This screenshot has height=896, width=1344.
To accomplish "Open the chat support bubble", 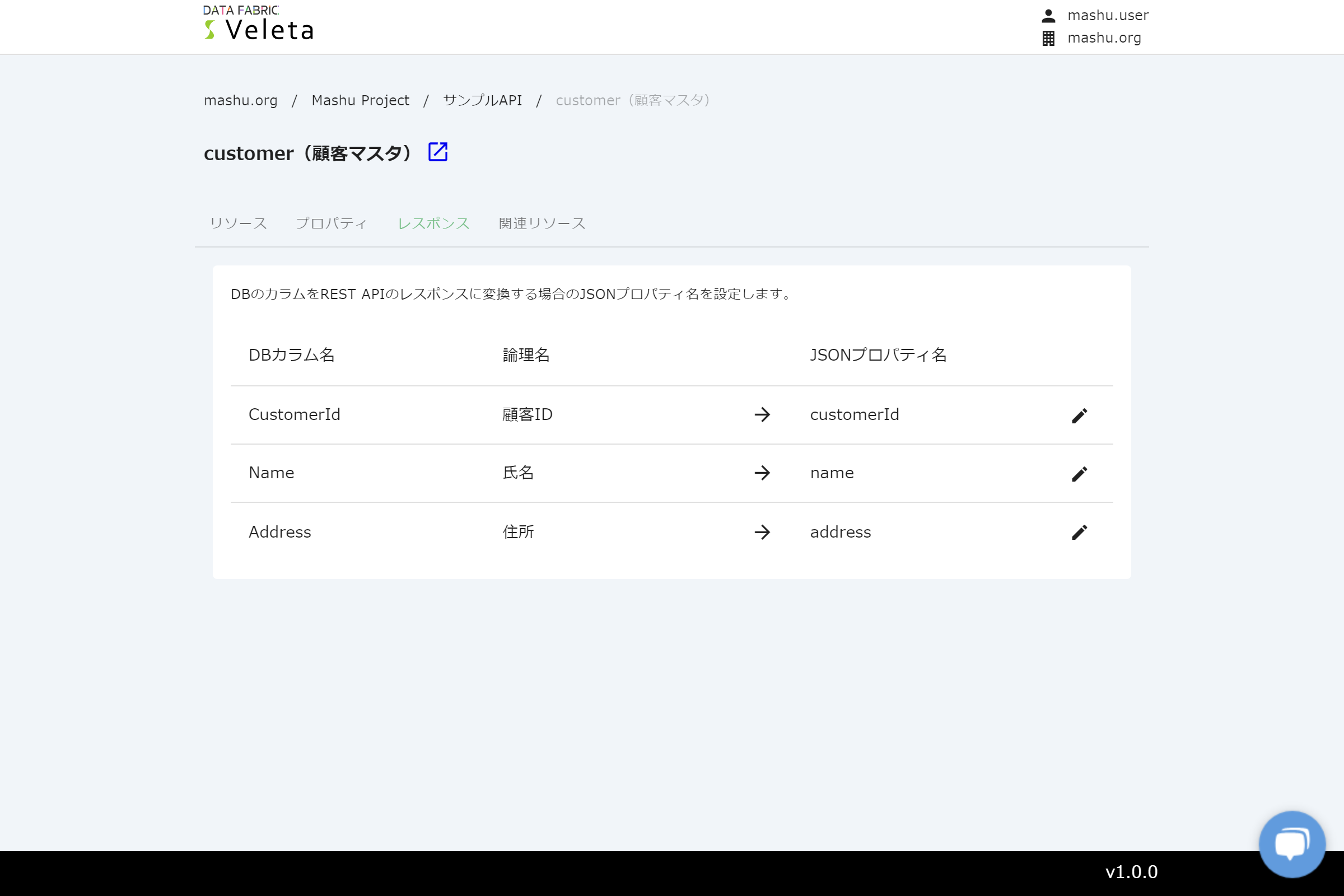I will tap(1291, 843).
